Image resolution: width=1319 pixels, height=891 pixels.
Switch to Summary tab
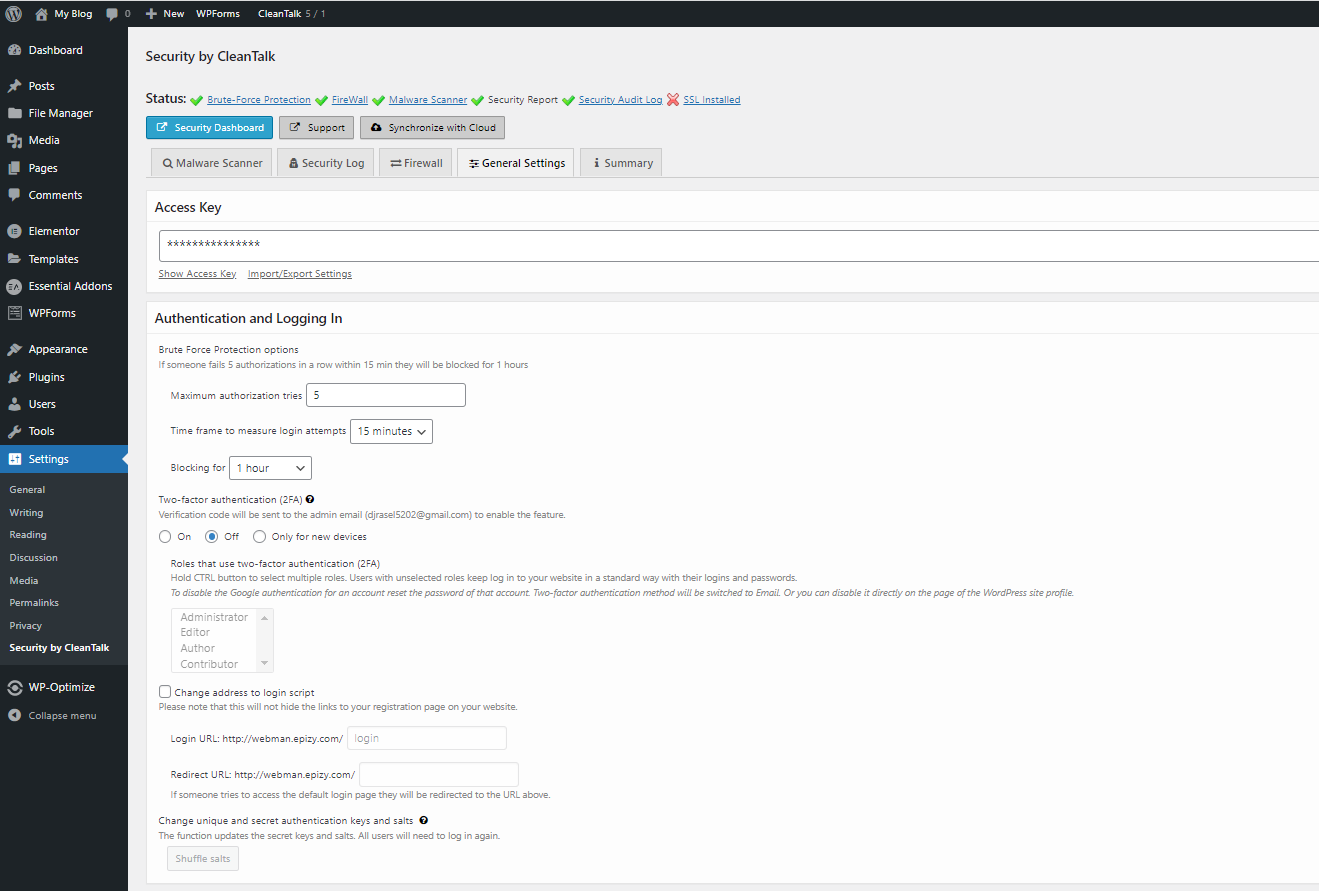tap(621, 163)
